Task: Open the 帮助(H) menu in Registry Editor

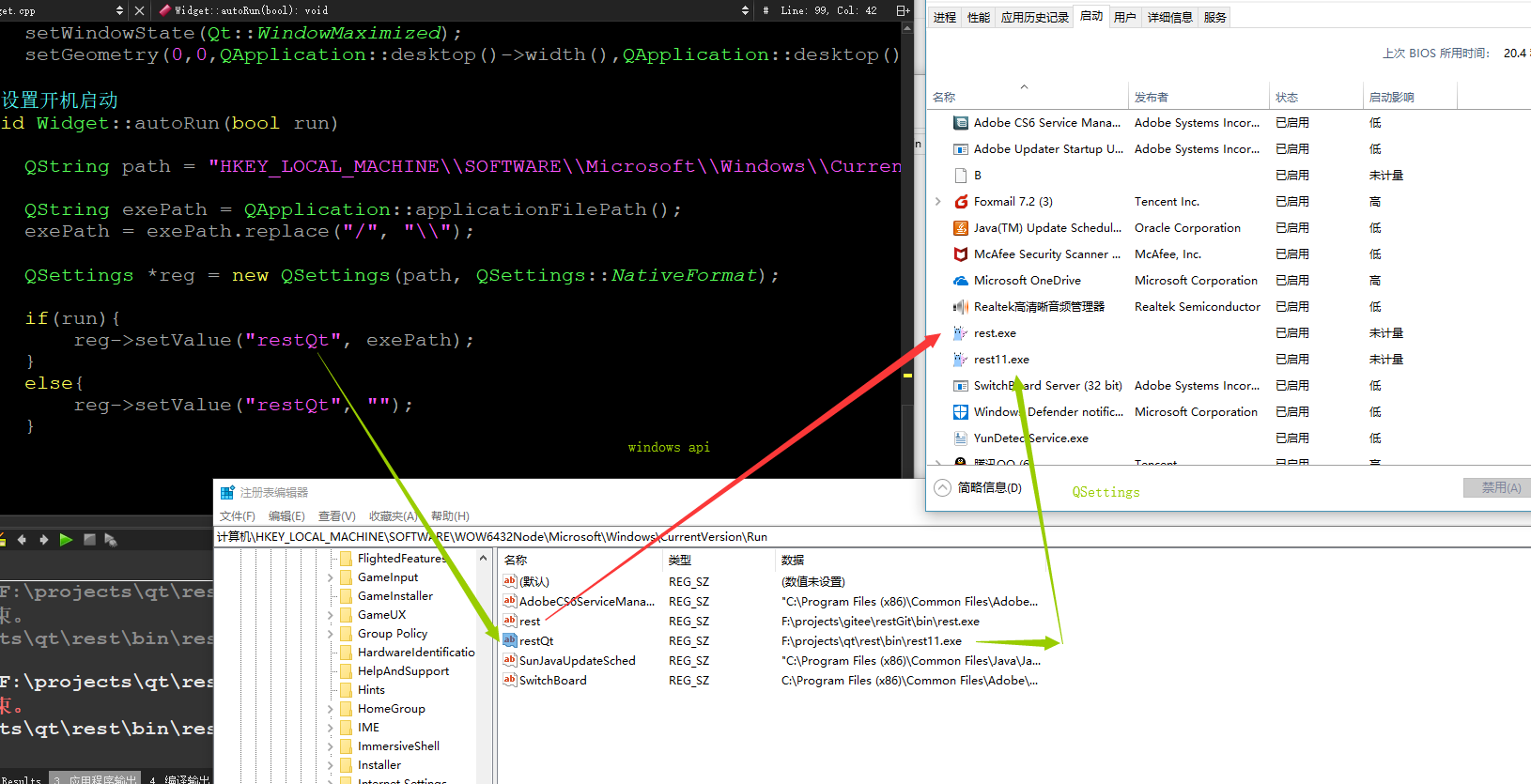Action: (x=450, y=516)
